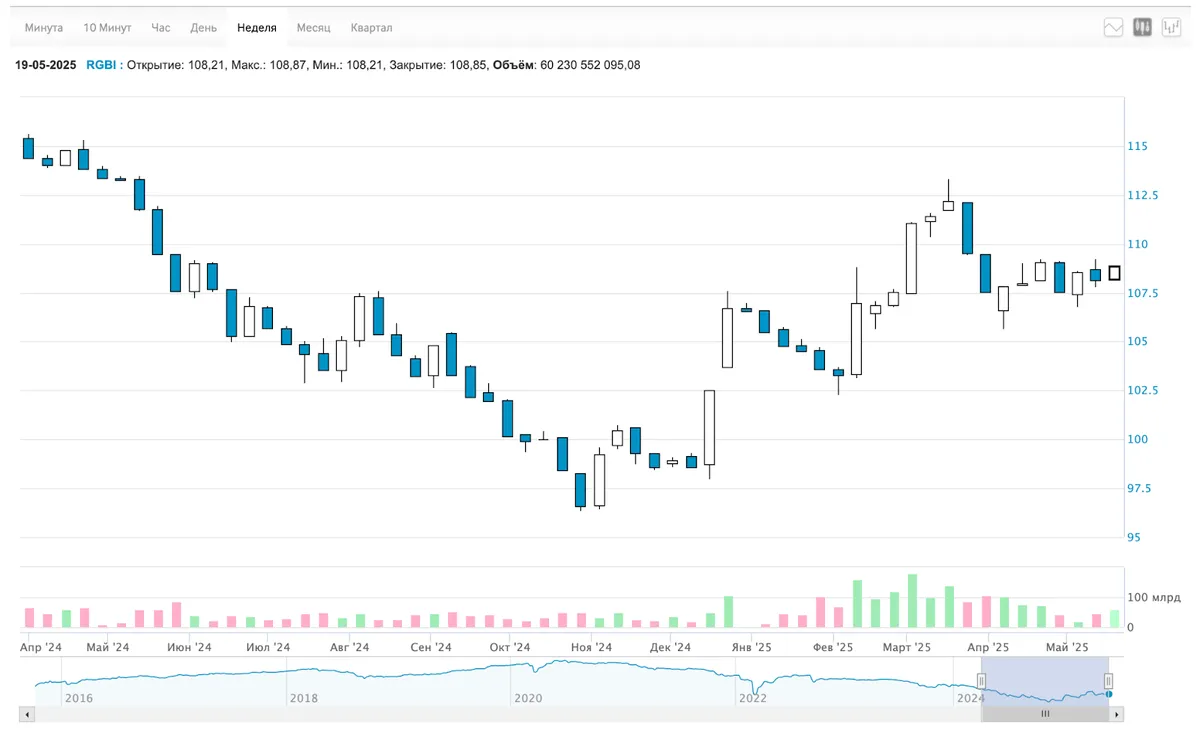Click the Открытие: 108,21 value
The image size is (1200, 735).
176,65
